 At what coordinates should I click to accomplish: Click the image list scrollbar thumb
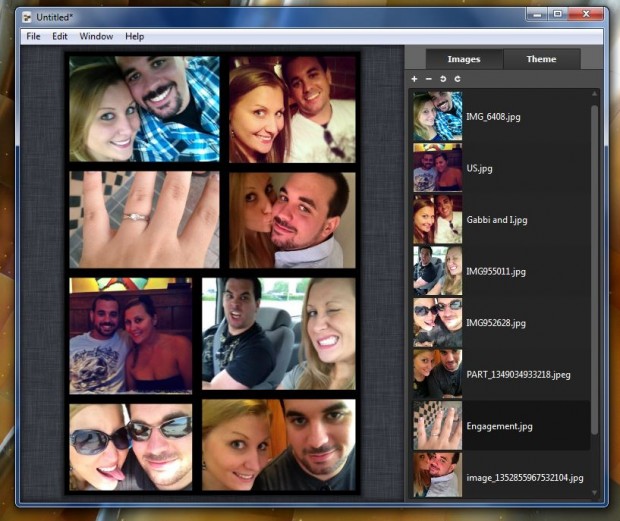click(x=594, y=269)
